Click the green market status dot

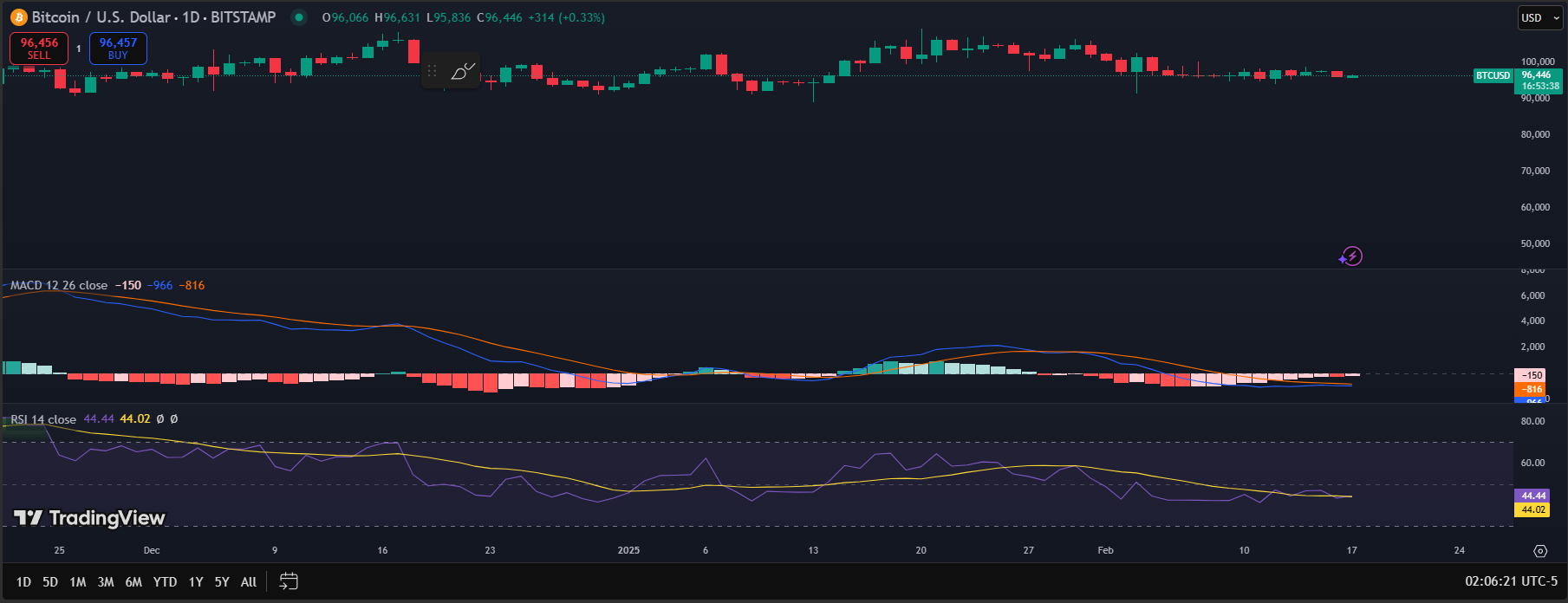[299, 17]
